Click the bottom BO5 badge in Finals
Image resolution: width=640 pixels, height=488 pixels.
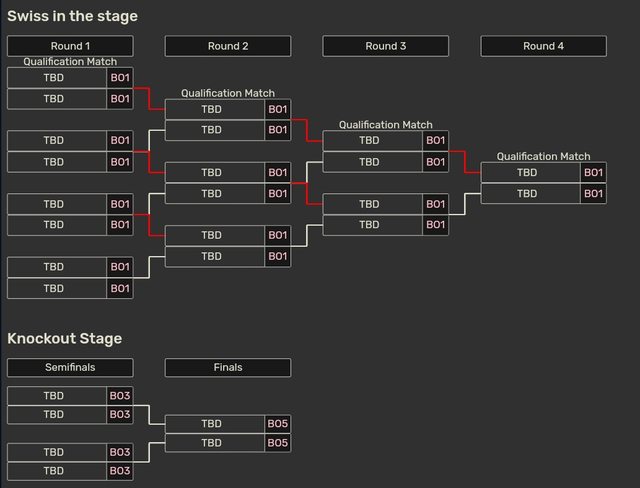click(278, 443)
